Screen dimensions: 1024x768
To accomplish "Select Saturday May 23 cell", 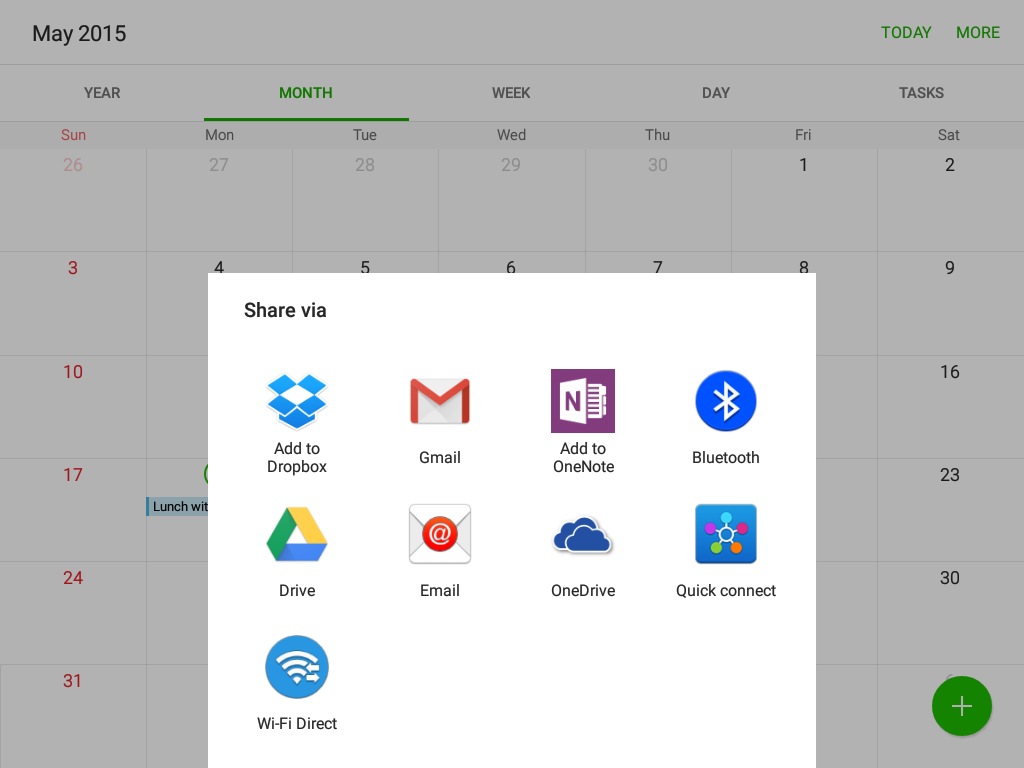I will 950,510.
